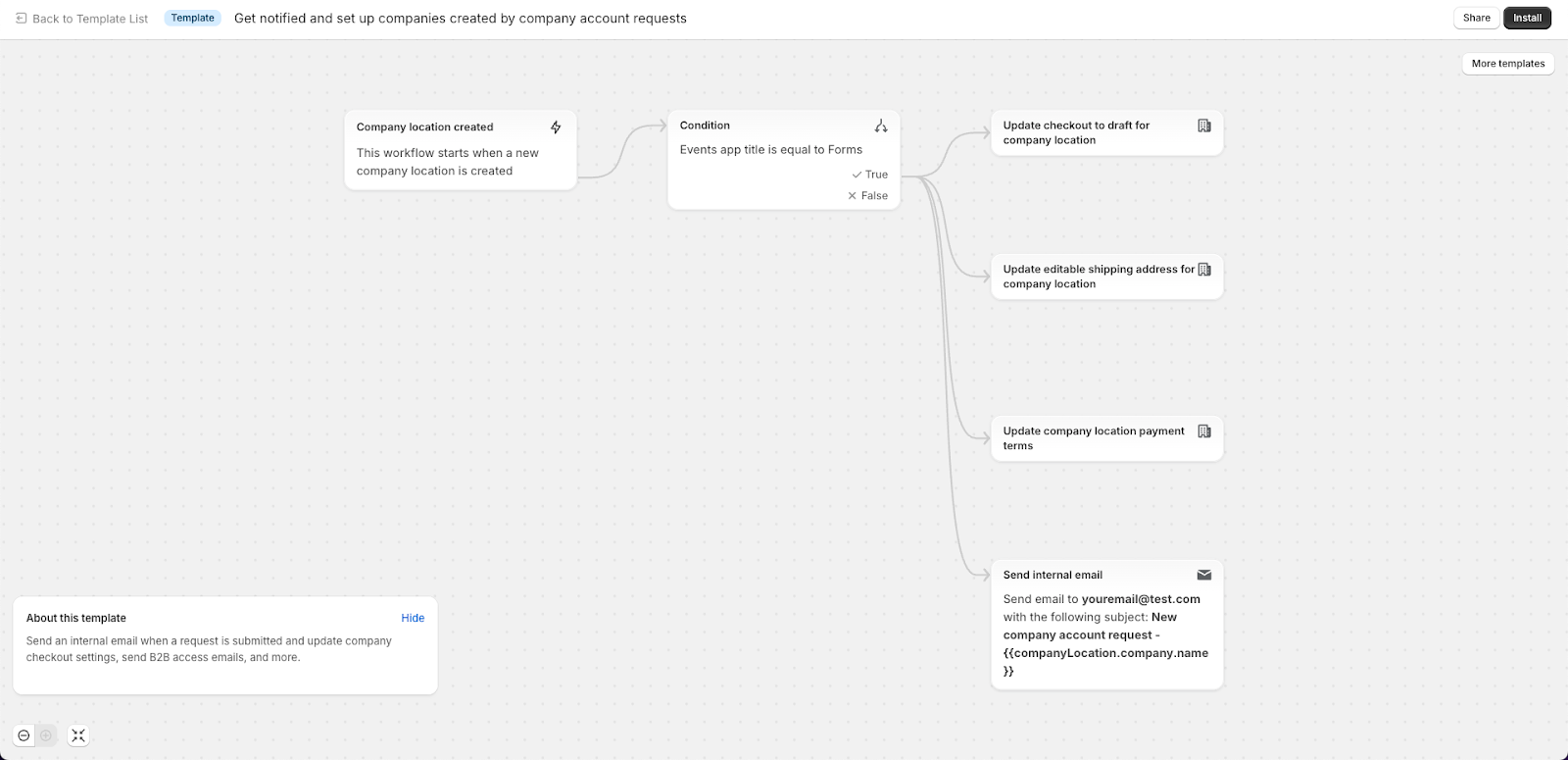Click the Template badge

point(192,18)
